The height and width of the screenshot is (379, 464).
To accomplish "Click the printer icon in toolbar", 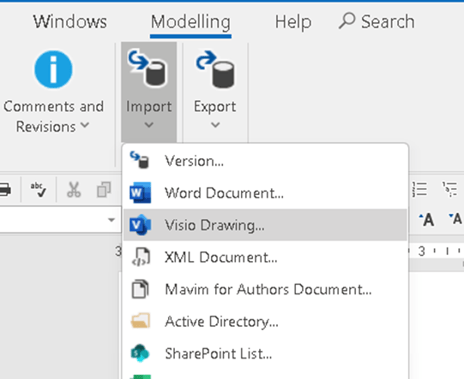I will [5, 190].
